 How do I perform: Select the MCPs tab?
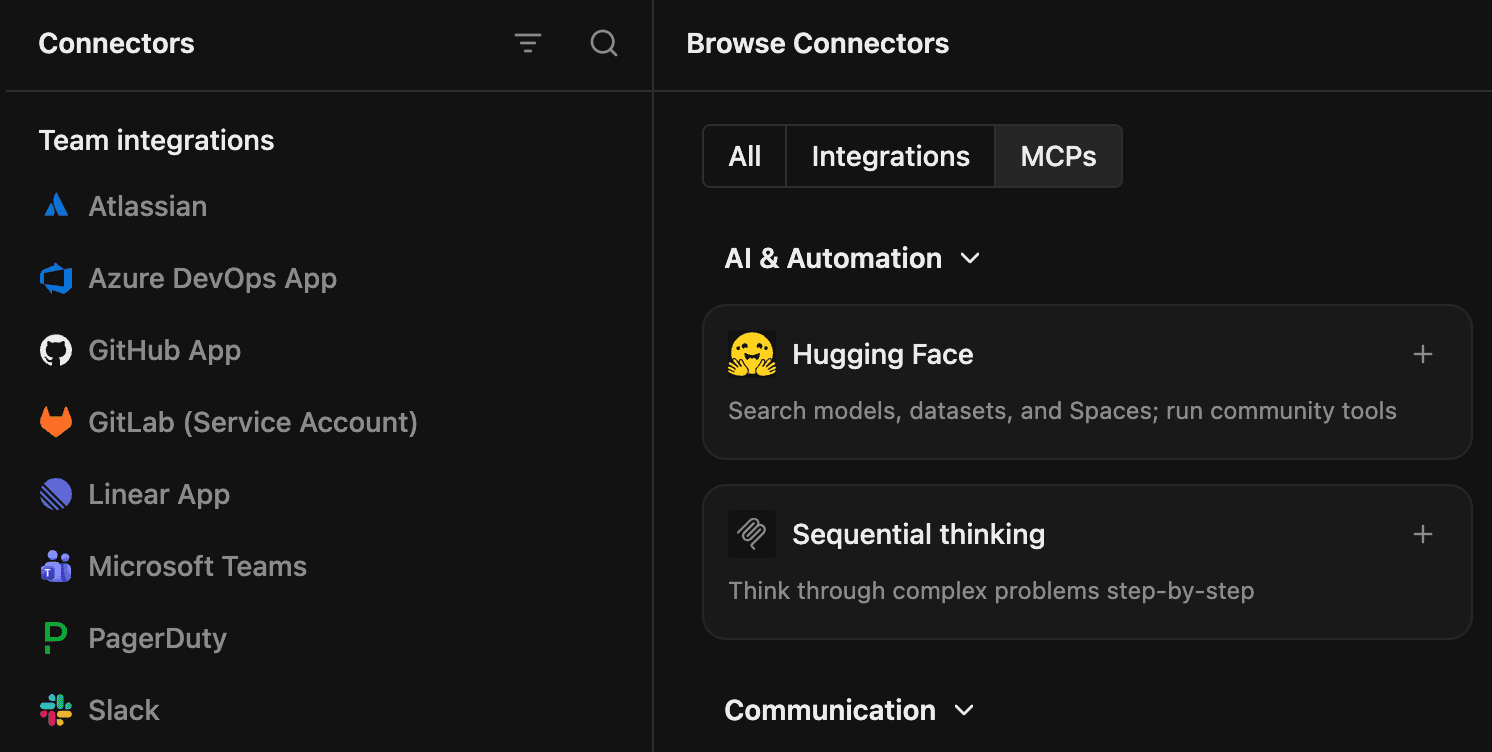tap(1059, 156)
